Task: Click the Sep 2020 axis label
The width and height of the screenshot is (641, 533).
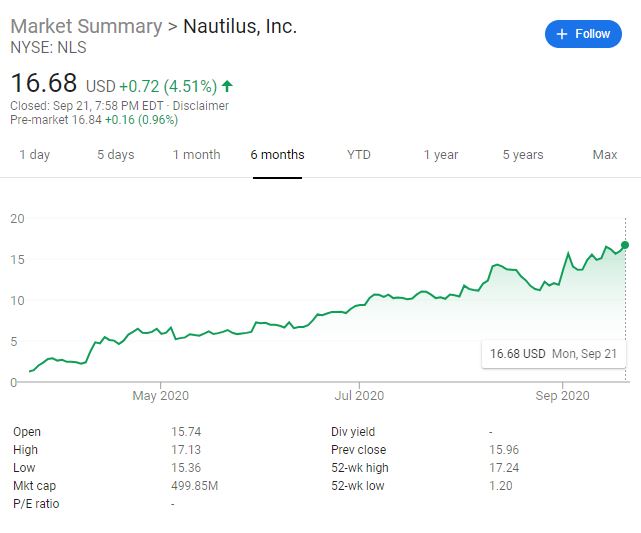Action: point(563,396)
